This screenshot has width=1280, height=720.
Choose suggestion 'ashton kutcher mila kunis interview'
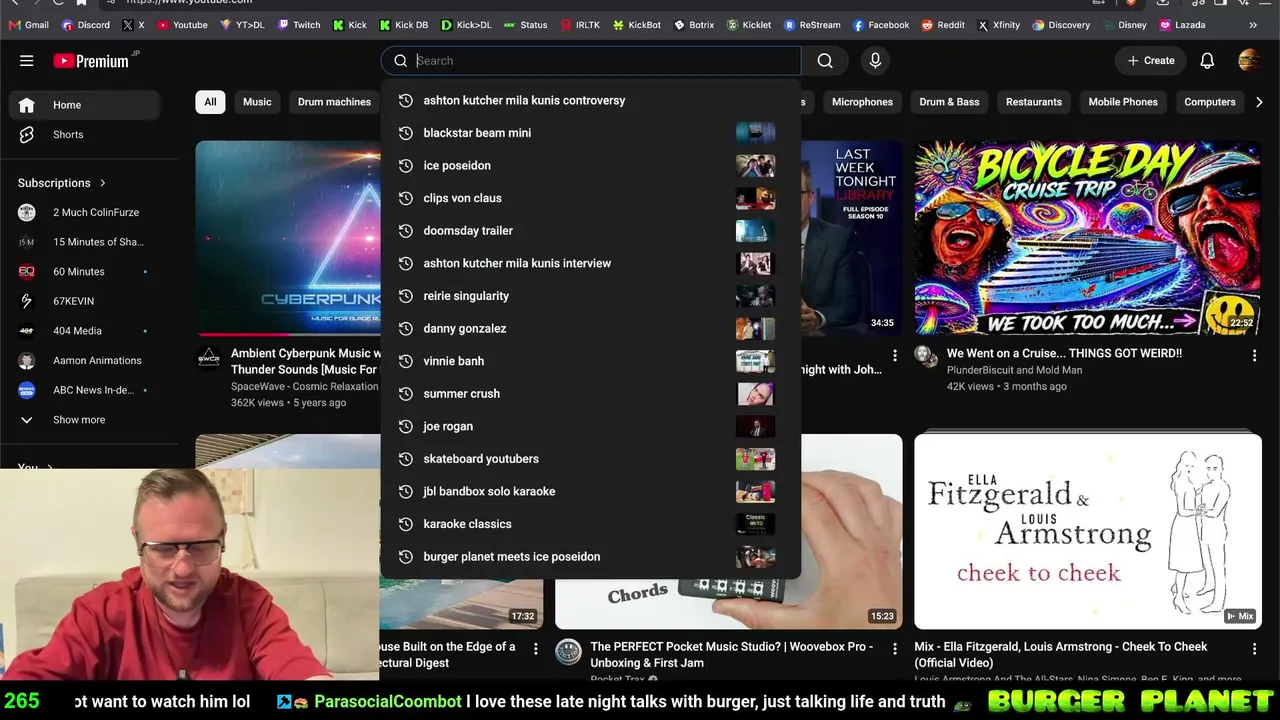(x=591, y=263)
